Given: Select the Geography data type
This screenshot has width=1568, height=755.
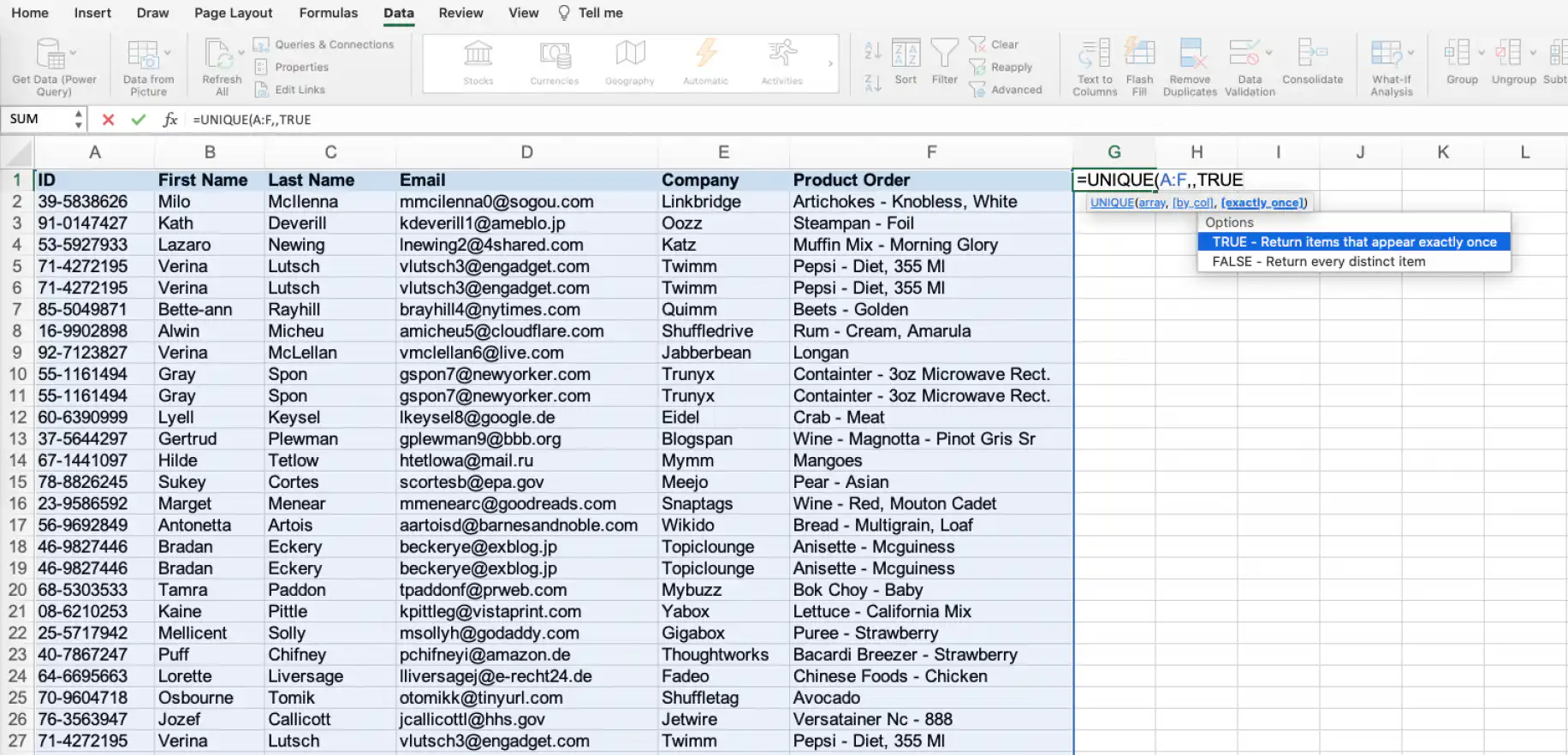Looking at the screenshot, I should coord(630,62).
